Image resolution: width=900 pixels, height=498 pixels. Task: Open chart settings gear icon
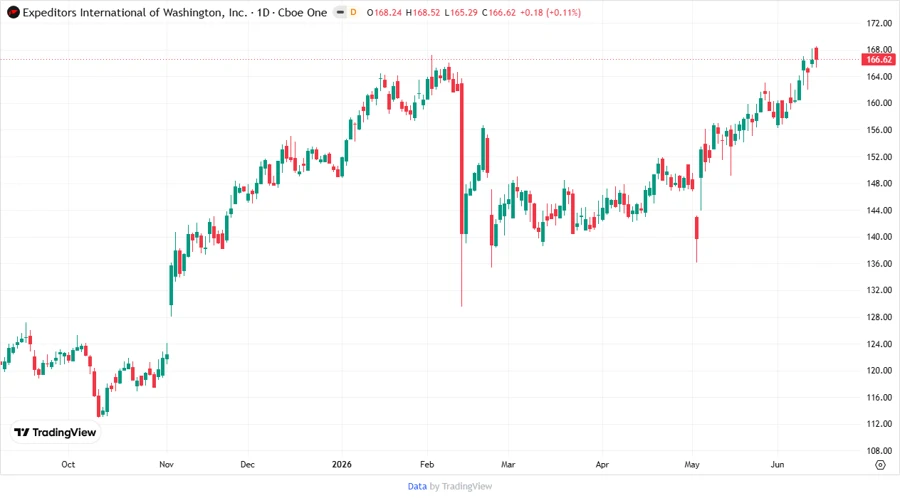880,465
